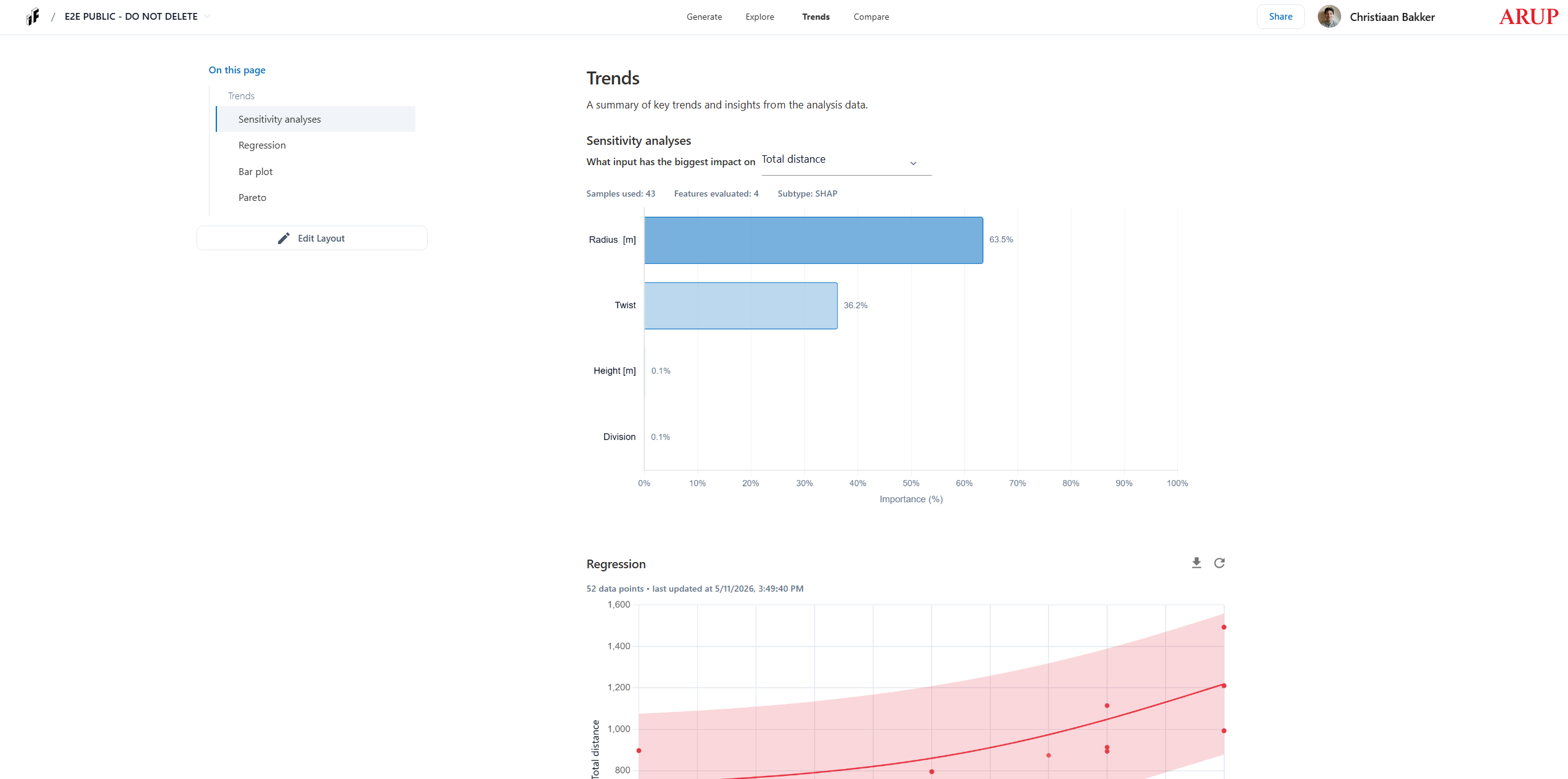1568x779 pixels.
Task: Click the Sensitivity analyses heading in main content
Action: click(639, 141)
